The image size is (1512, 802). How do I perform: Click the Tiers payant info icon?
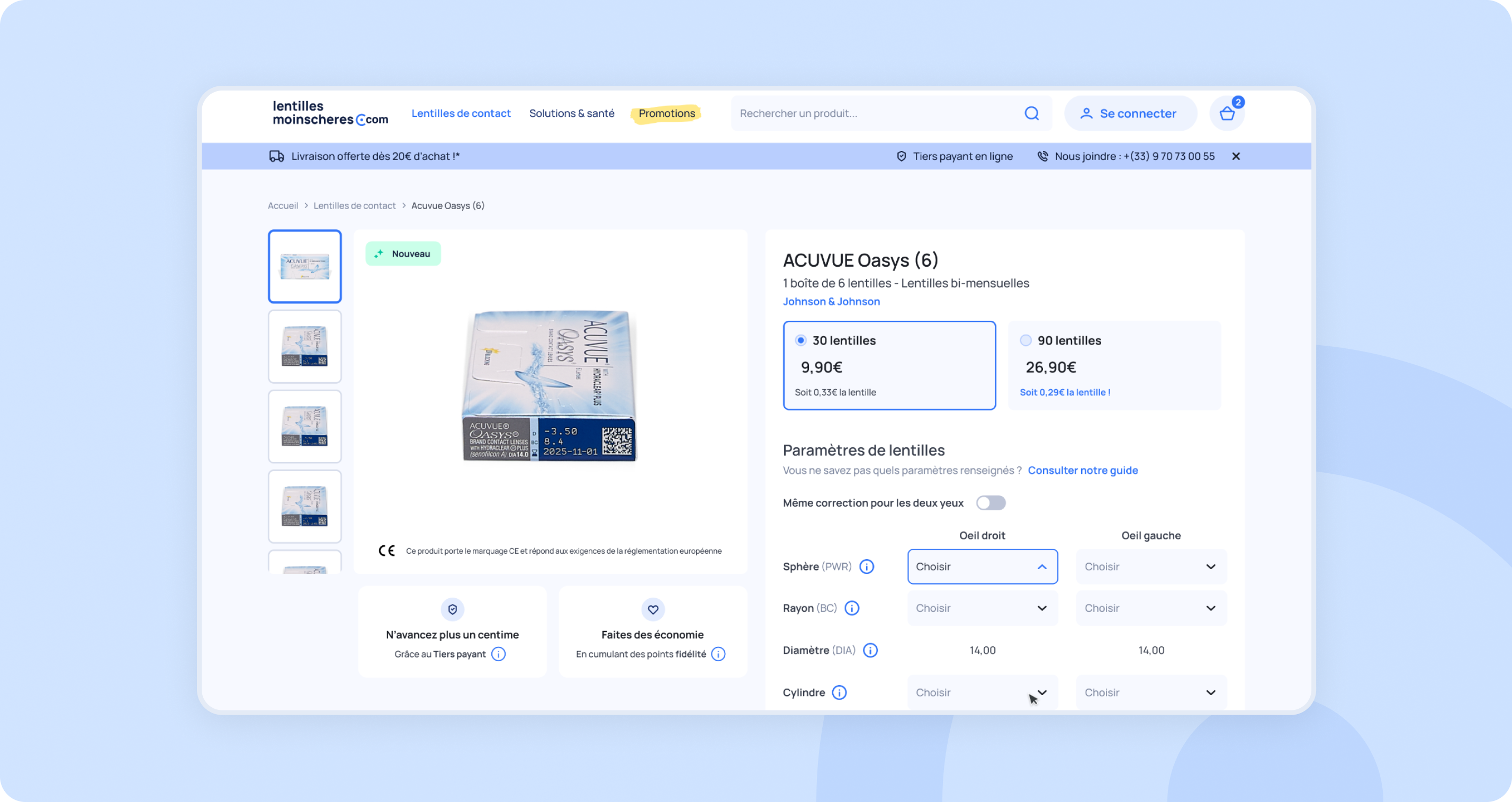pos(498,654)
